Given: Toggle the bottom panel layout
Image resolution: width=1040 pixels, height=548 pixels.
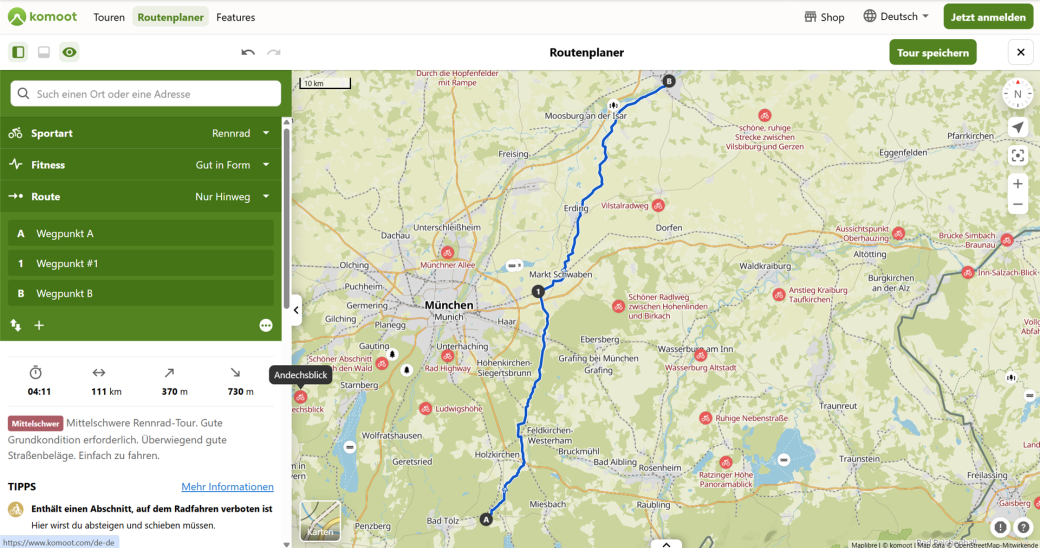Looking at the screenshot, I should point(44,52).
